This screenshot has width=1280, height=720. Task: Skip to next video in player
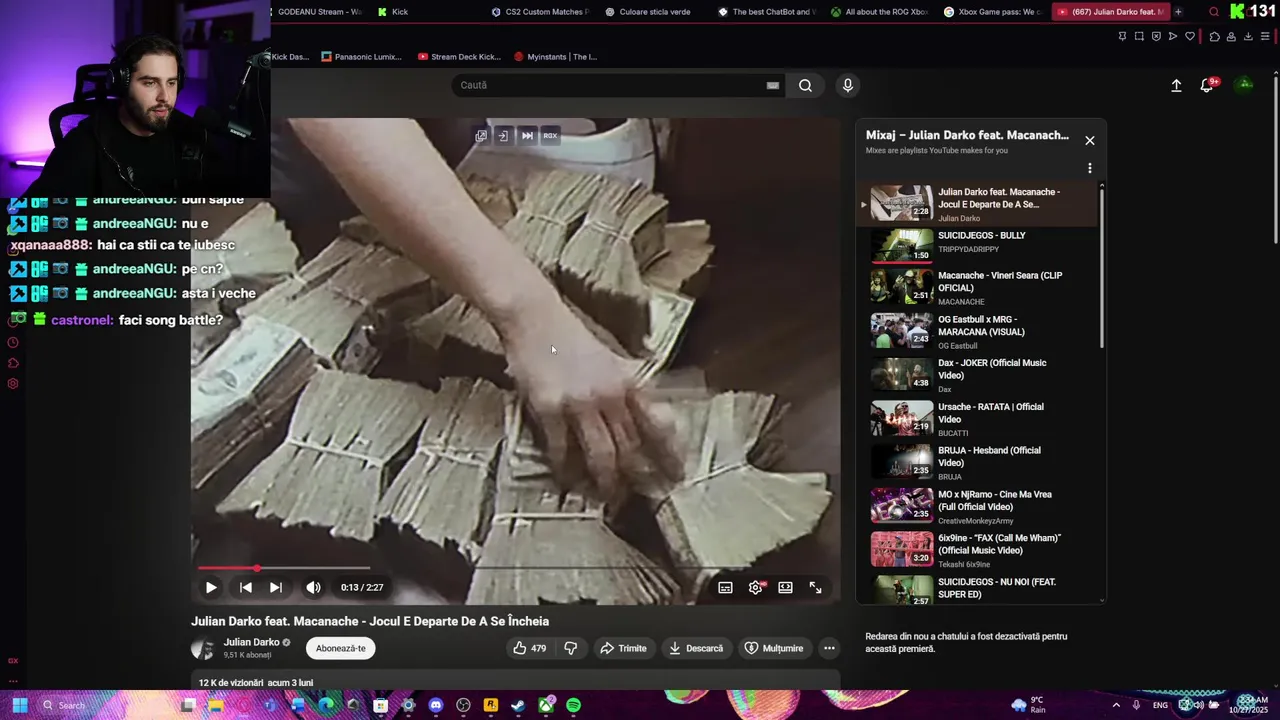coord(276,588)
